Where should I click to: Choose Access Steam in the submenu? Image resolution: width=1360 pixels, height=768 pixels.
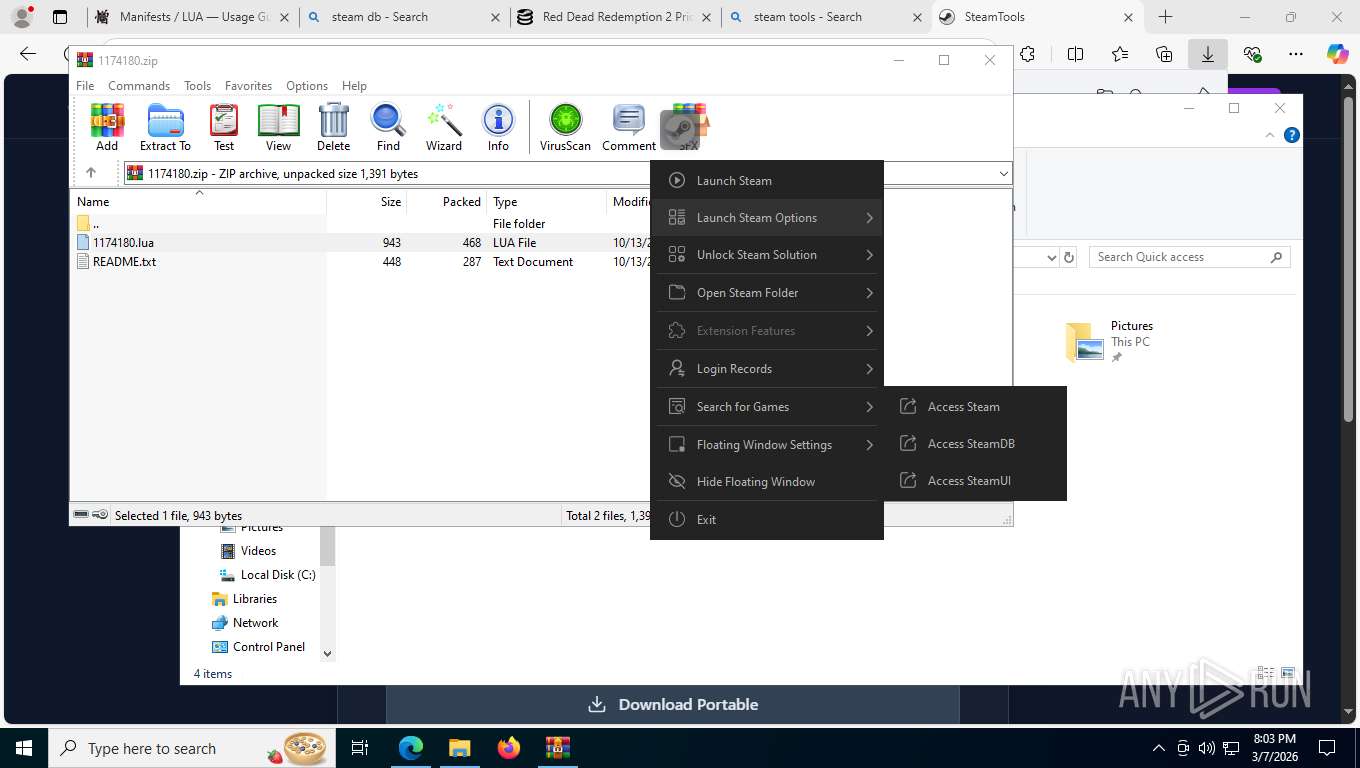[975, 406]
